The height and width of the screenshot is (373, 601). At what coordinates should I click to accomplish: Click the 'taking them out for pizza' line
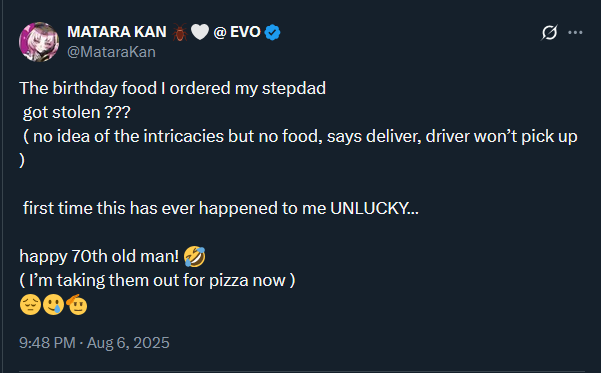coord(157,281)
